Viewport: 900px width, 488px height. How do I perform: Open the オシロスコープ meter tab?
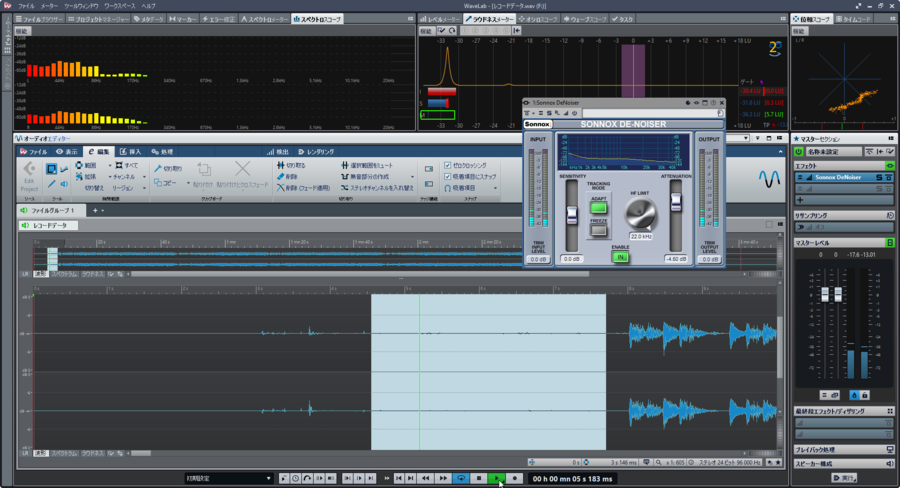pyautogui.click(x=538, y=19)
